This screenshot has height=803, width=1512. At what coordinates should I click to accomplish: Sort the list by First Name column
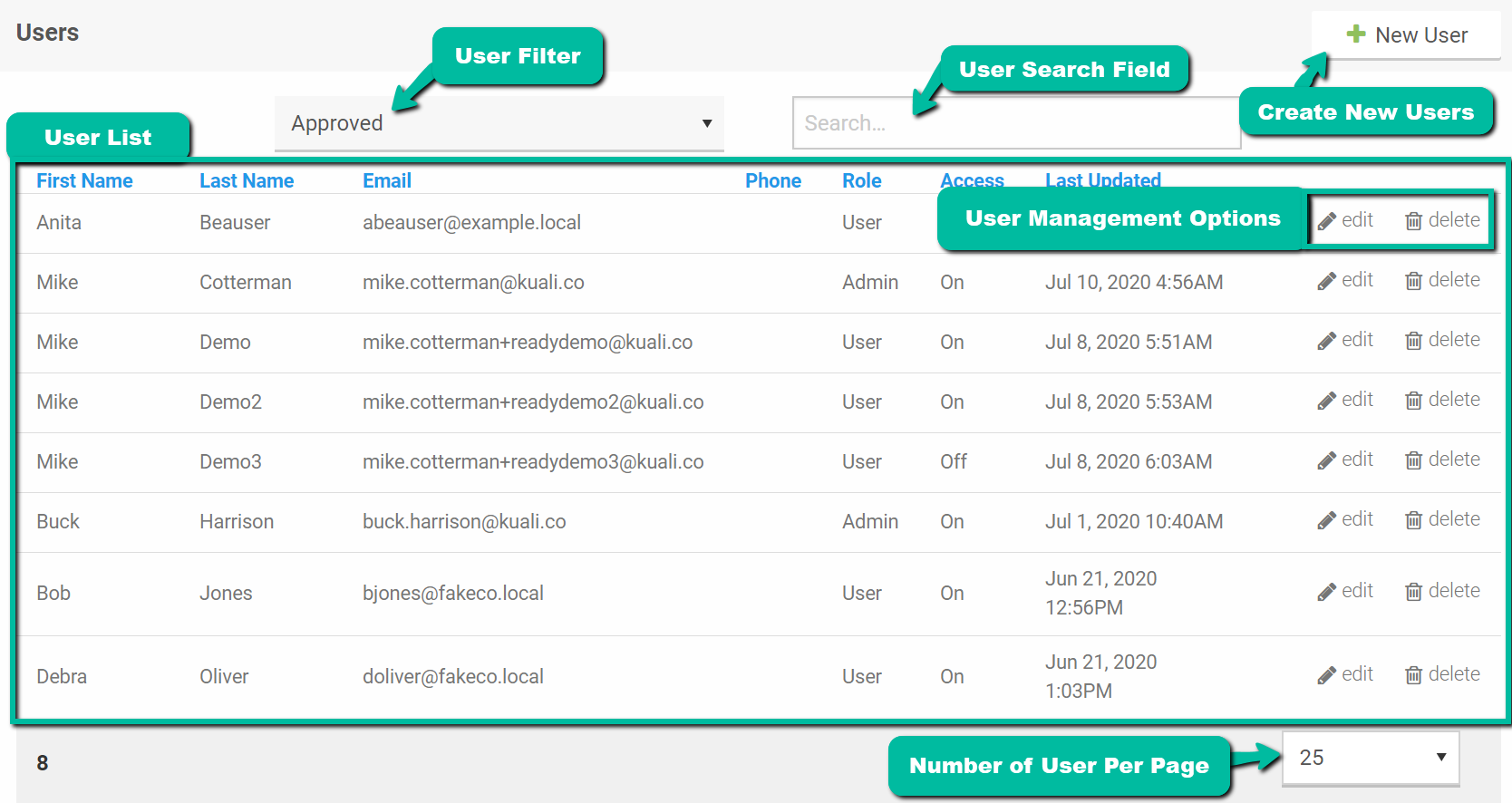coord(84,180)
